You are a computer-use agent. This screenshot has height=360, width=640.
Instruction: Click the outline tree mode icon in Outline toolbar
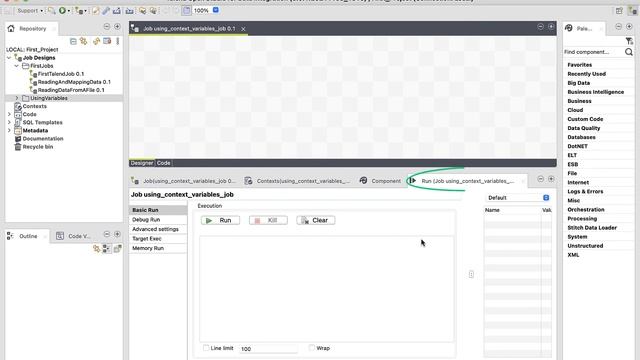(x=107, y=249)
